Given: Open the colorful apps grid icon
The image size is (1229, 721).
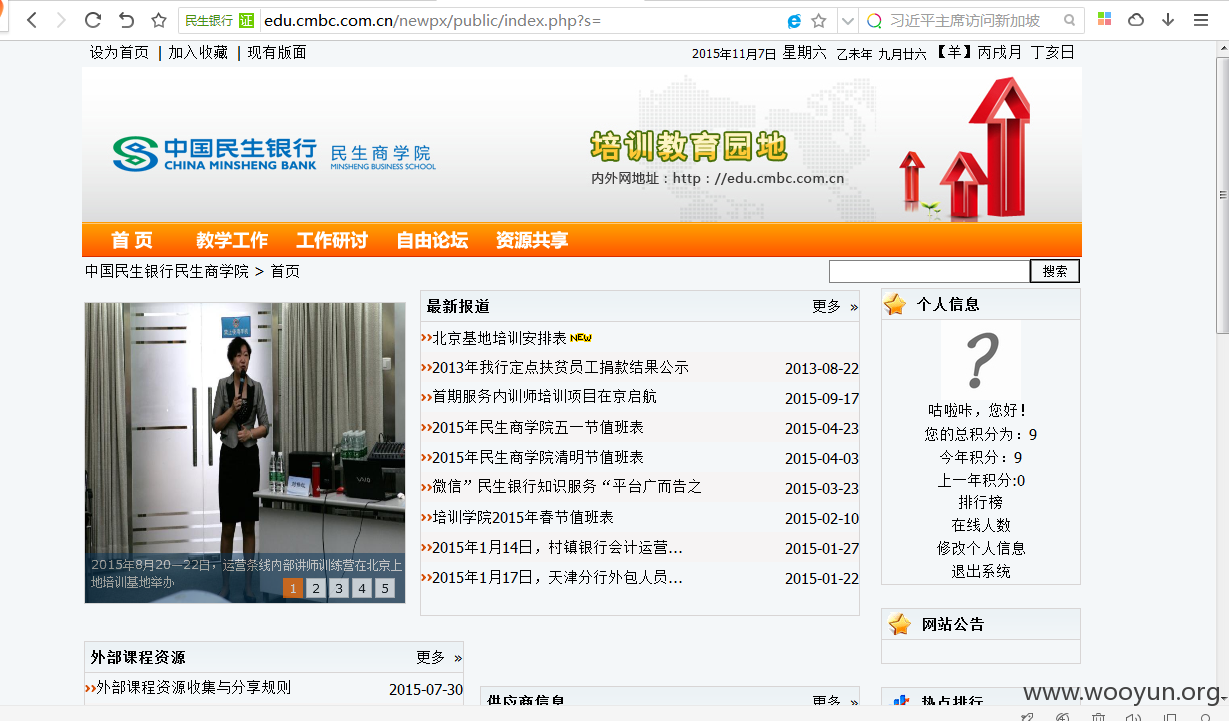Looking at the screenshot, I should [x=1104, y=20].
